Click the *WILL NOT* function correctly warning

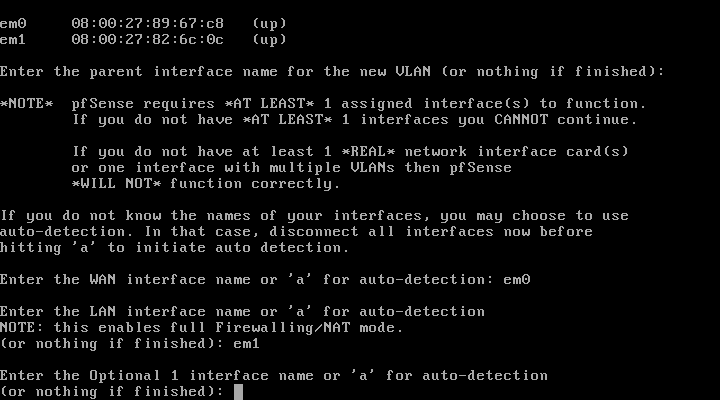click(x=206, y=184)
